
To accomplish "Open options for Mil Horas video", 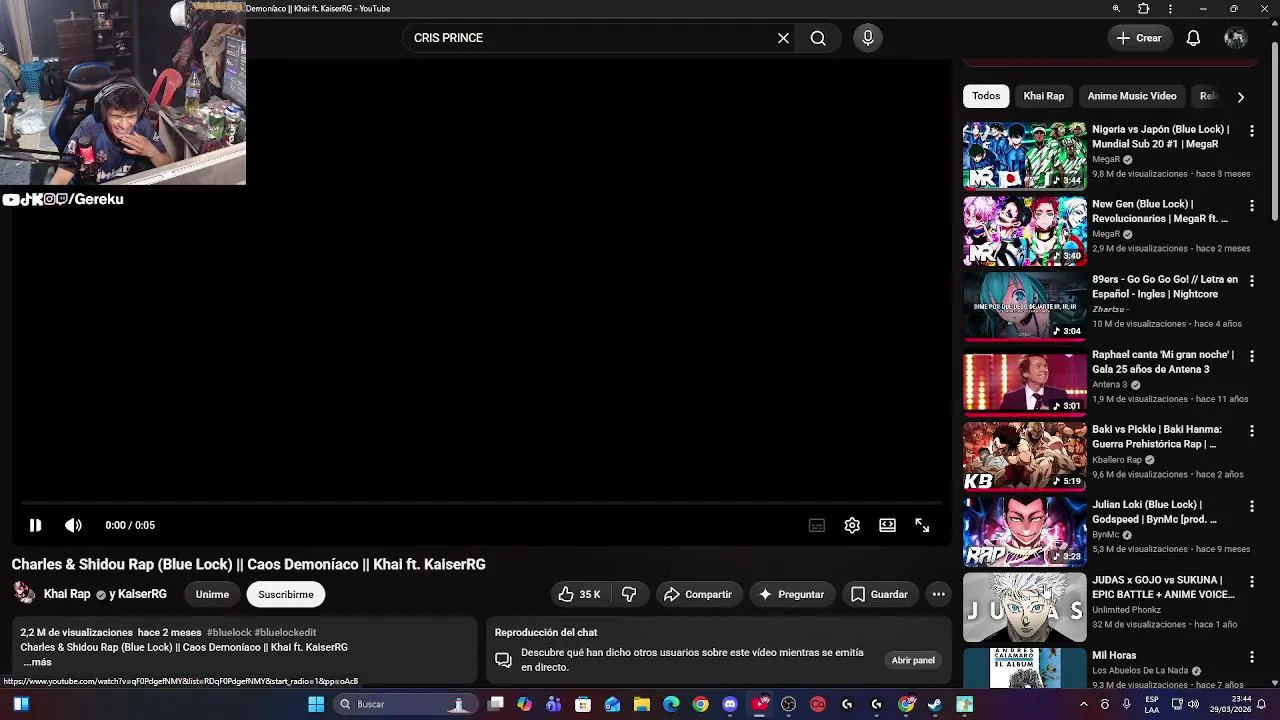I will (x=1251, y=657).
